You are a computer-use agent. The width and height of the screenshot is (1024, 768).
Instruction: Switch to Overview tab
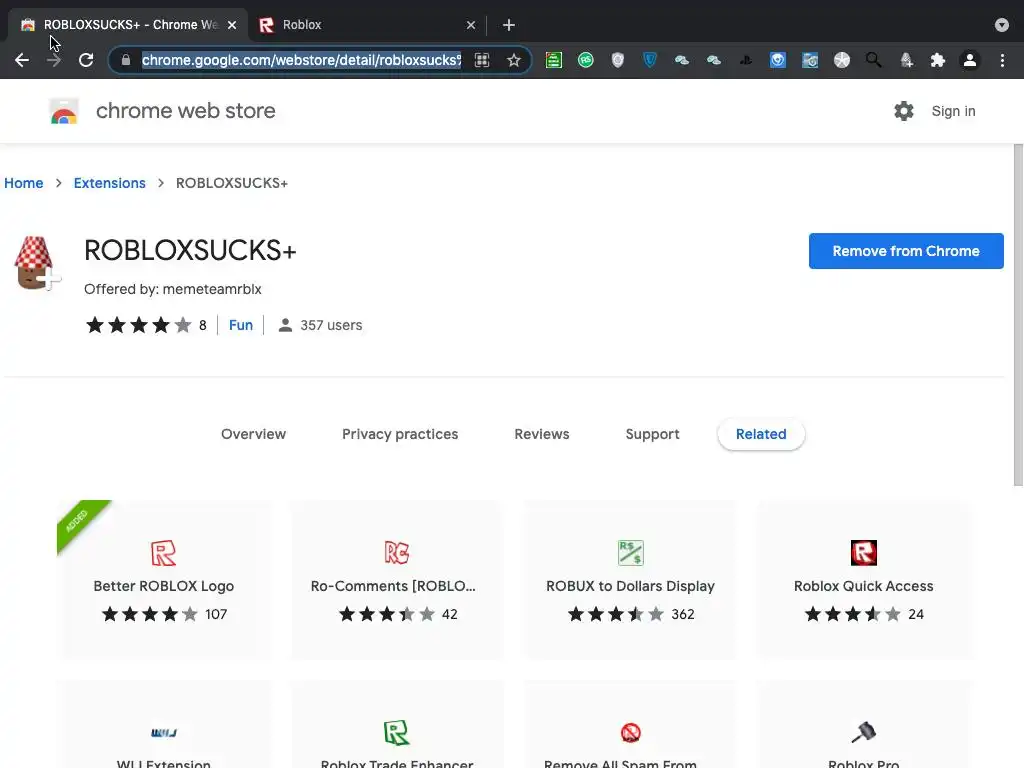(x=253, y=434)
